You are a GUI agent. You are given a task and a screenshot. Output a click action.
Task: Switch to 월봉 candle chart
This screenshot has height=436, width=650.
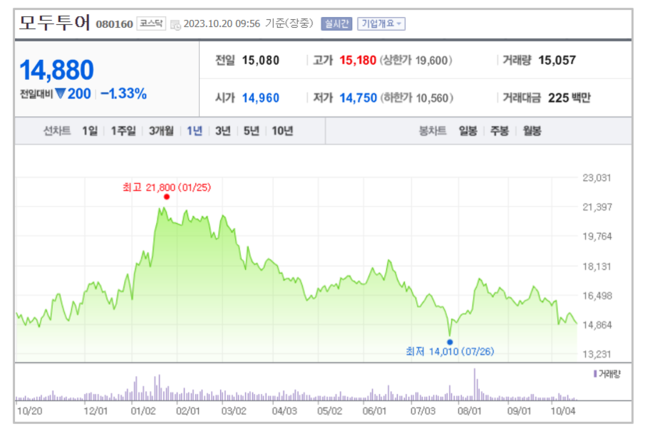coord(532,131)
